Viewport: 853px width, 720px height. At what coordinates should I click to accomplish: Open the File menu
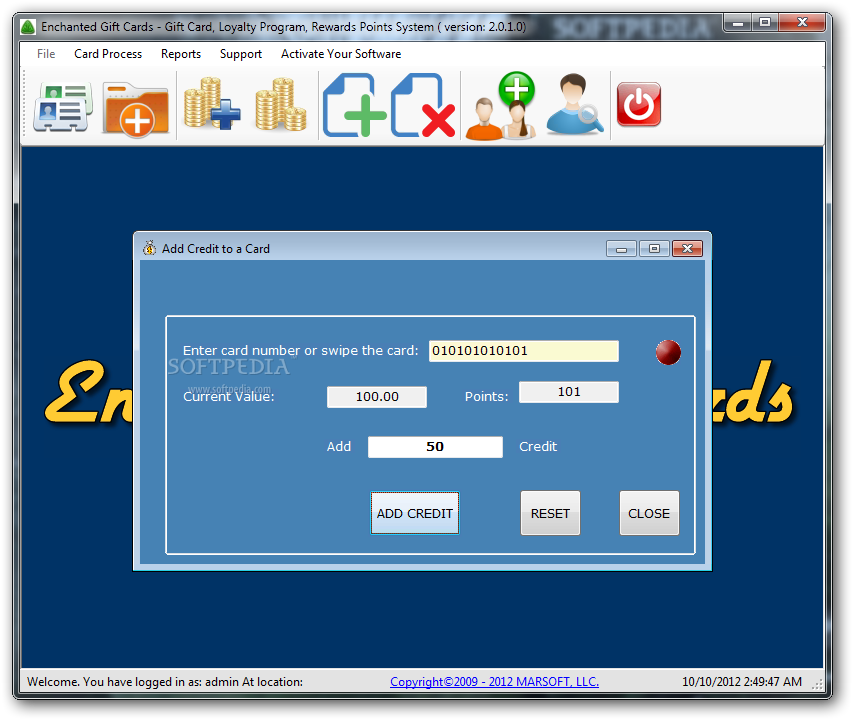click(x=46, y=54)
